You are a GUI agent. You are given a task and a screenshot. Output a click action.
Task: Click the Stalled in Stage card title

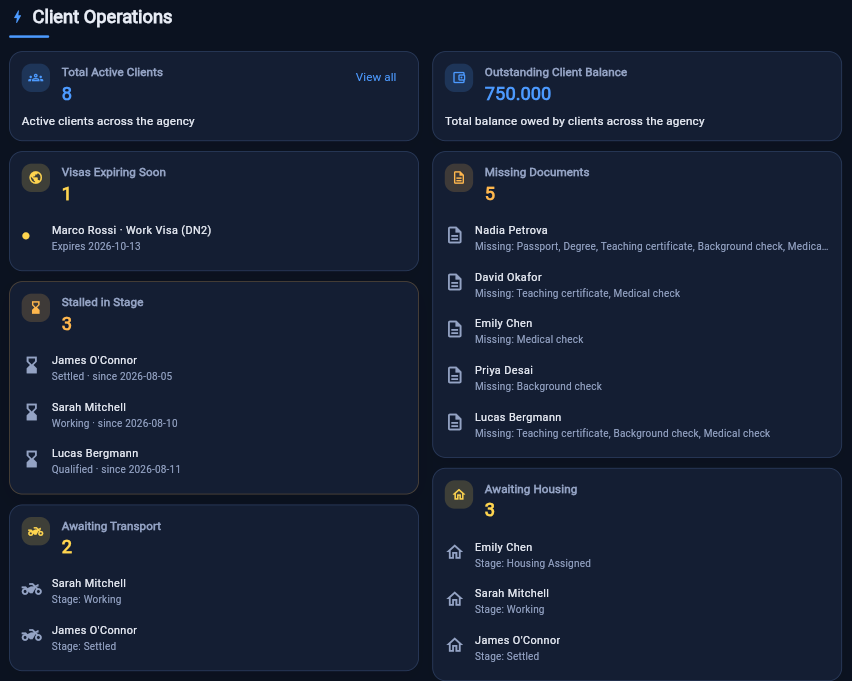click(102, 302)
